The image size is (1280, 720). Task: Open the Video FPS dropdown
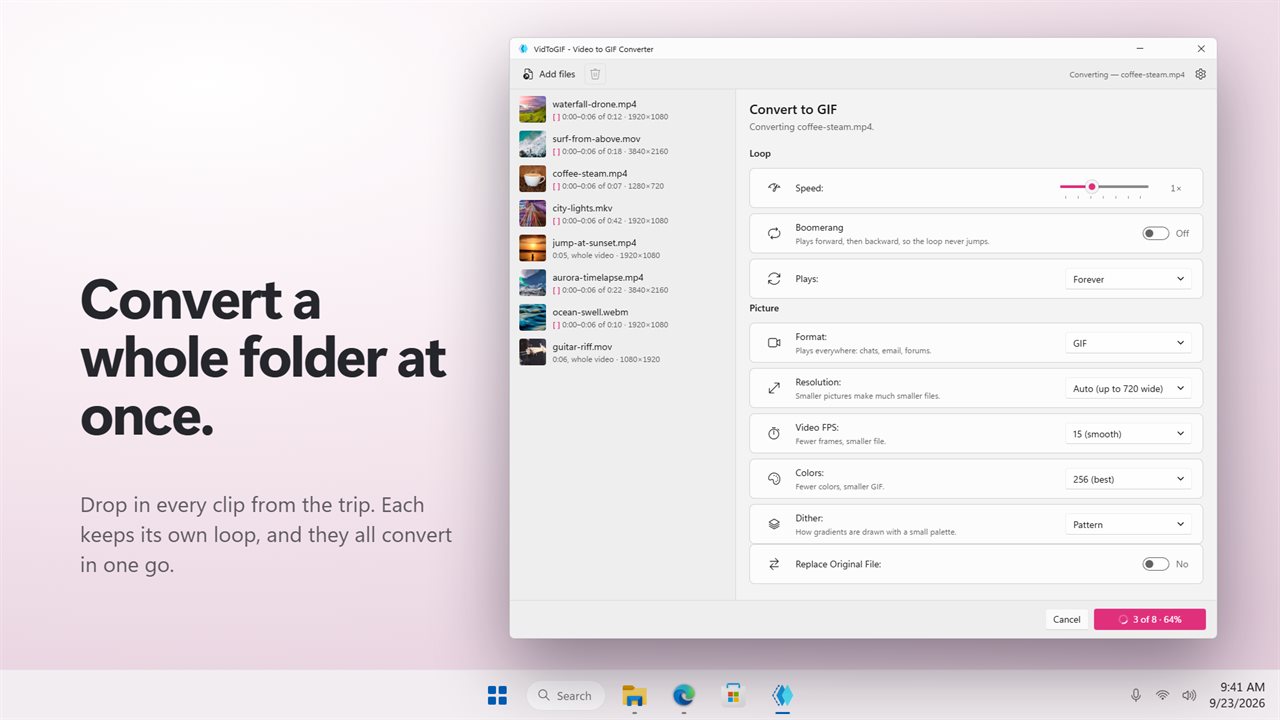pyautogui.click(x=1128, y=434)
